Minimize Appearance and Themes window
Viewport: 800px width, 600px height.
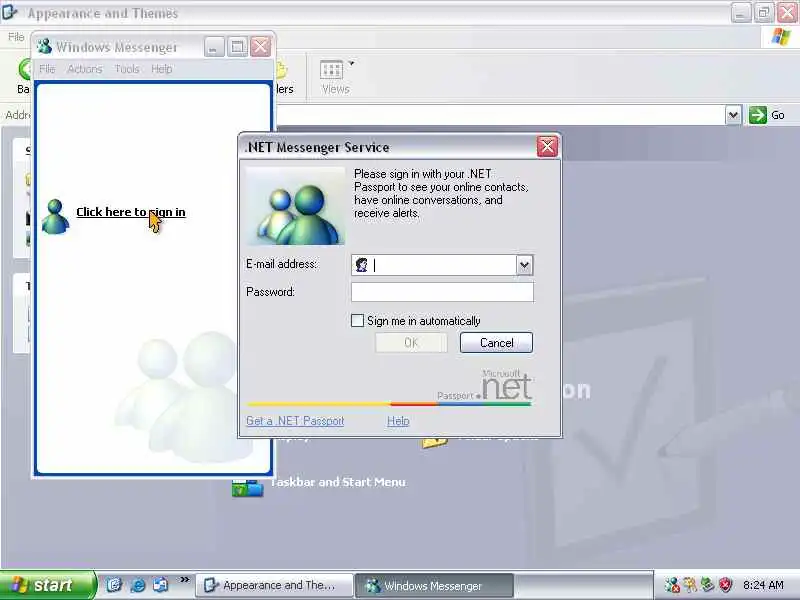(740, 13)
